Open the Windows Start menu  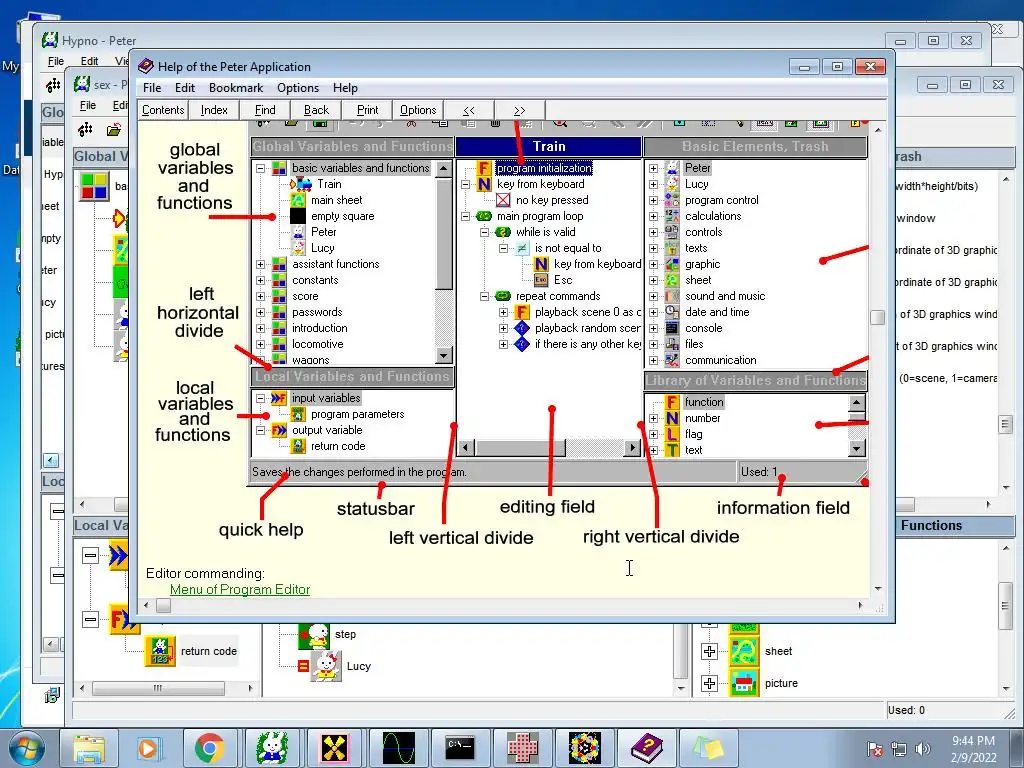pos(25,748)
